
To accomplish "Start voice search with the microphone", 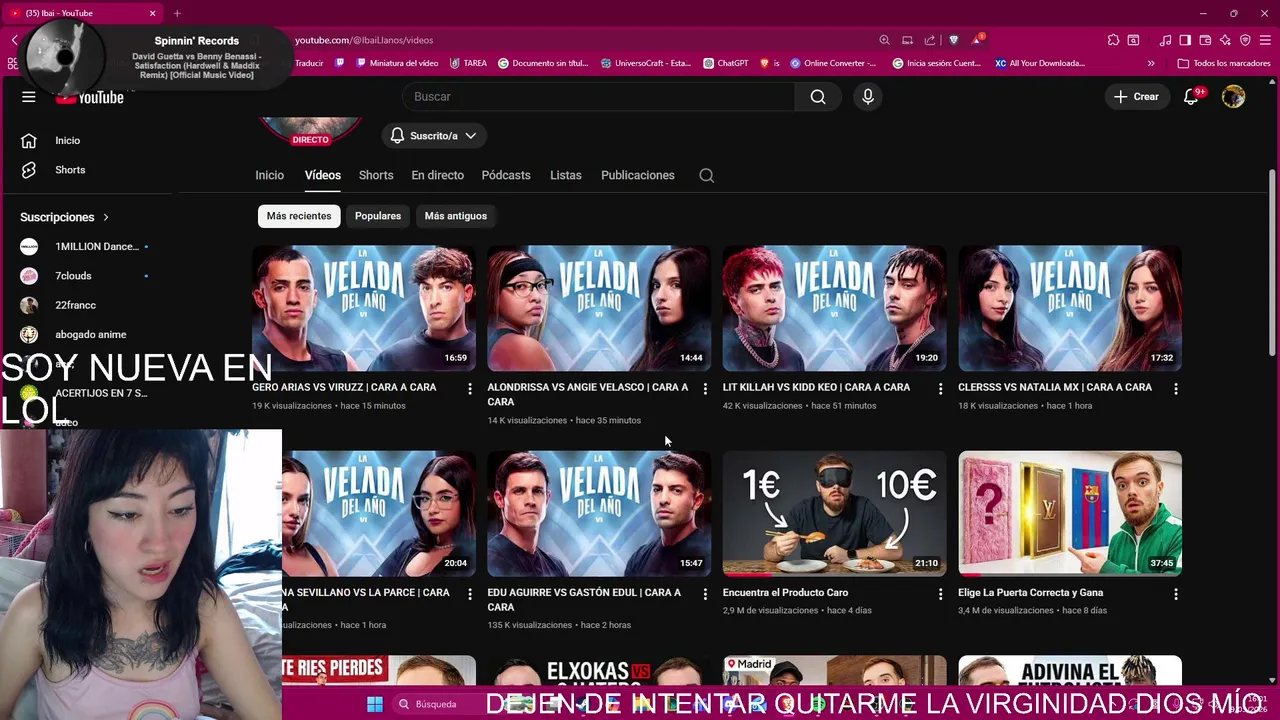I will pyautogui.click(x=868, y=97).
